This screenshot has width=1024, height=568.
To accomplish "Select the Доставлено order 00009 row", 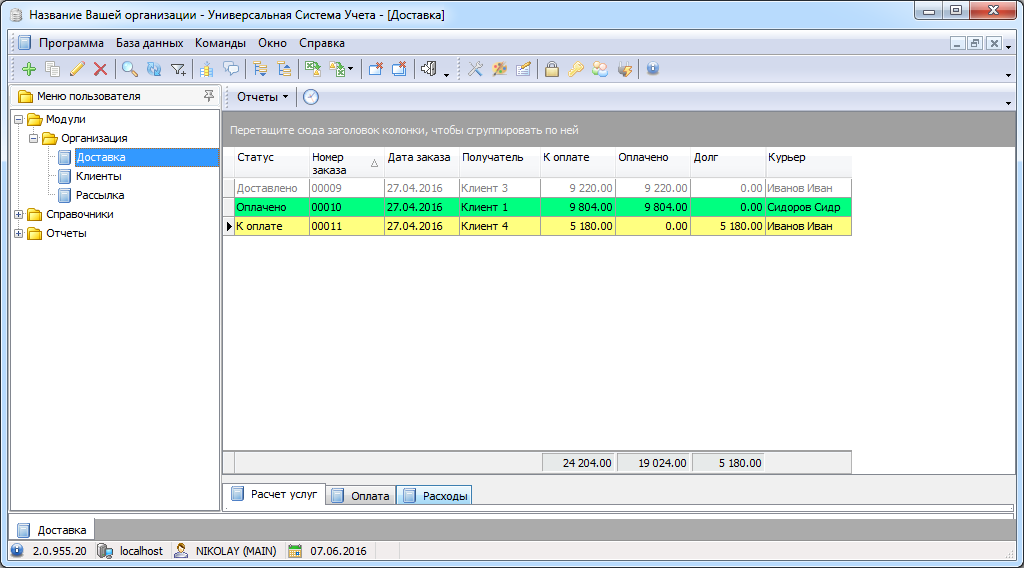I will [537, 188].
